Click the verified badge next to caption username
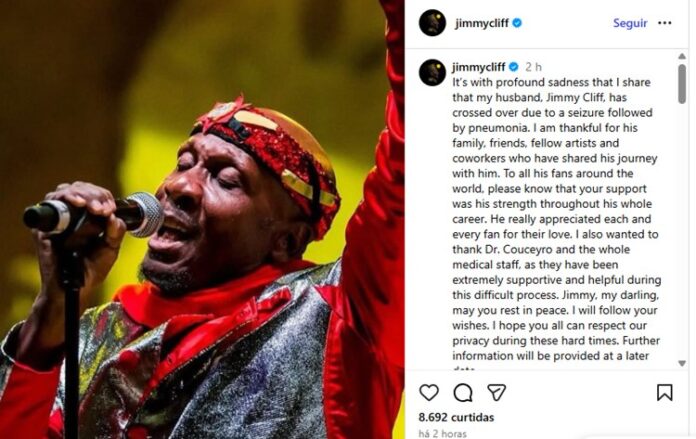 coord(514,67)
